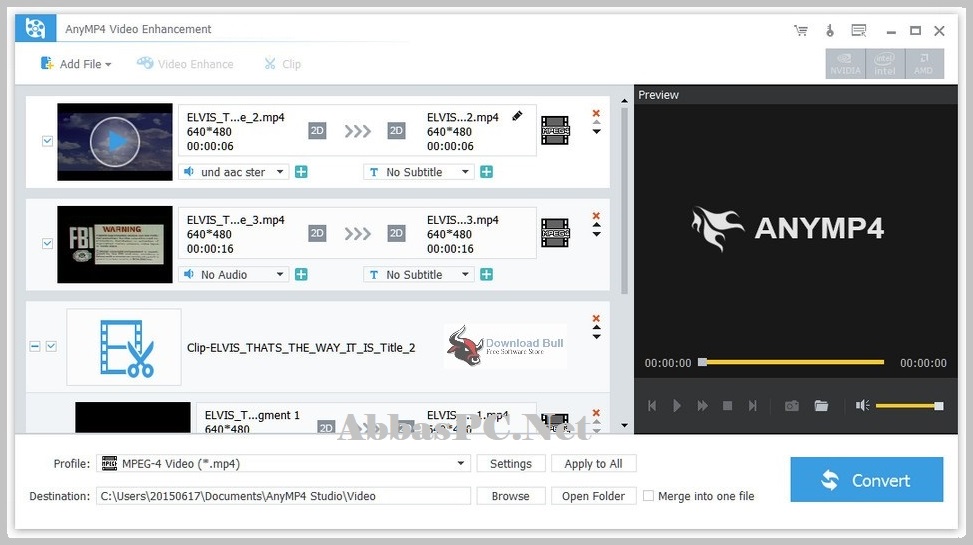
Task: Browse for a destination folder
Action: click(x=511, y=496)
